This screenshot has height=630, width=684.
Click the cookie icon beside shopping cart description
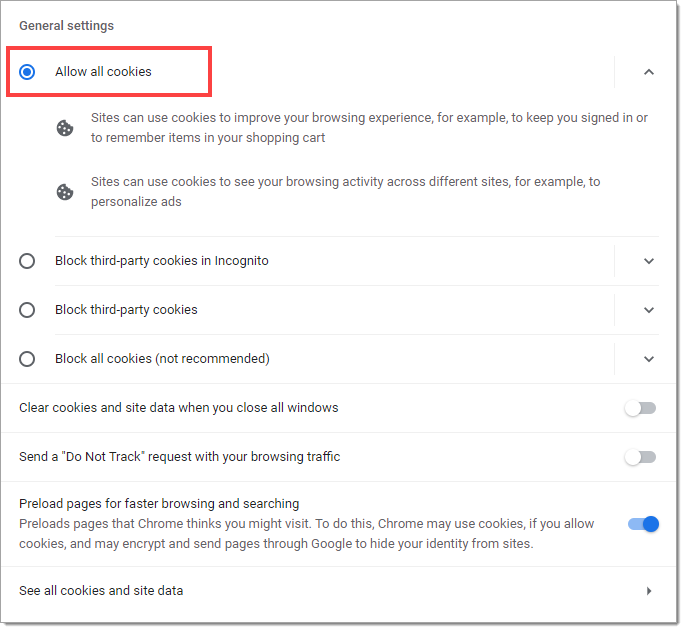(x=65, y=128)
